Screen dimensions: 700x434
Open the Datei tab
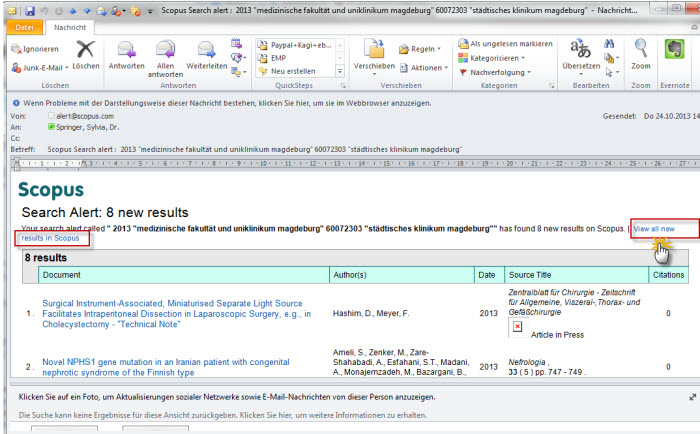[x=25, y=27]
